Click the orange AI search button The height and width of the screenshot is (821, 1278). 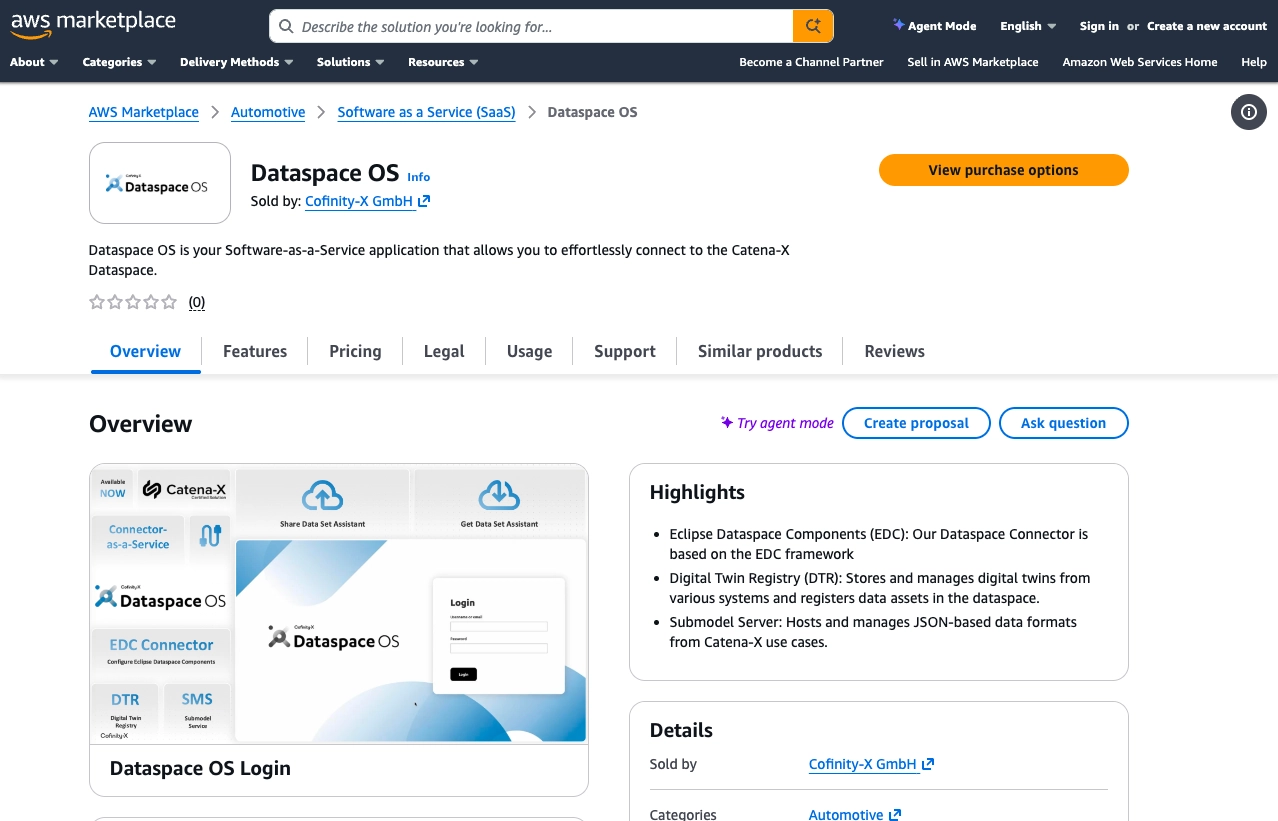[x=813, y=26]
